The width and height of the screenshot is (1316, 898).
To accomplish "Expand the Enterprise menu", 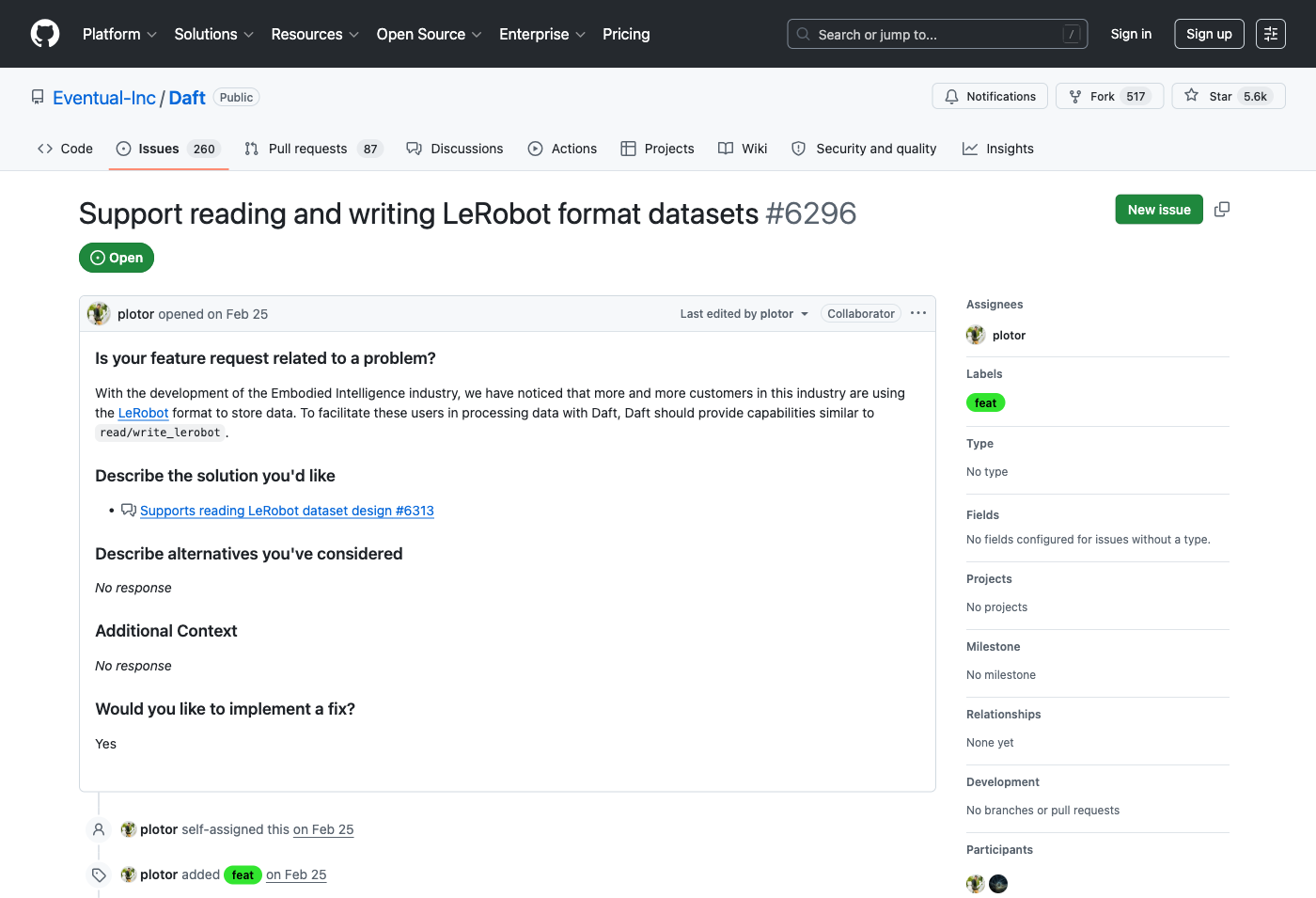I will coord(542,34).
